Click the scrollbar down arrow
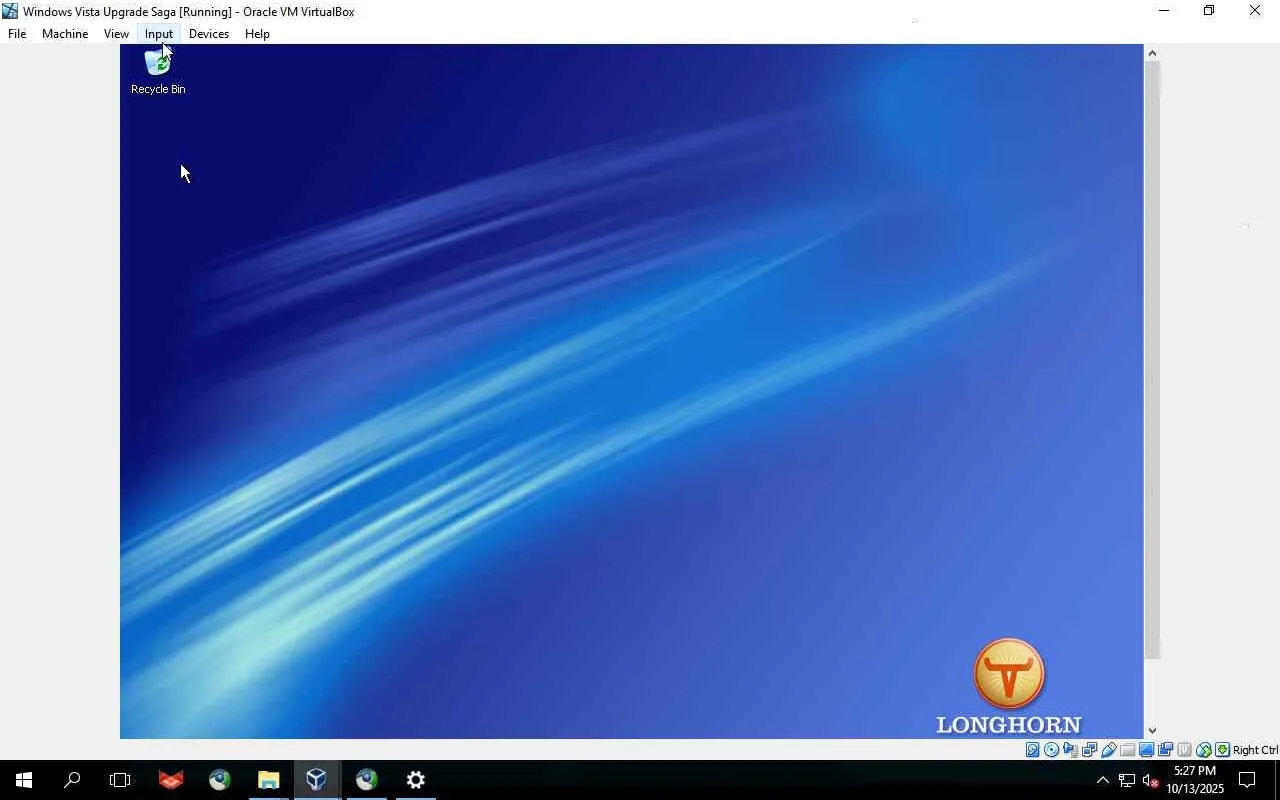The width and height of the screenshot is (1280, 800). (1152, 731)
